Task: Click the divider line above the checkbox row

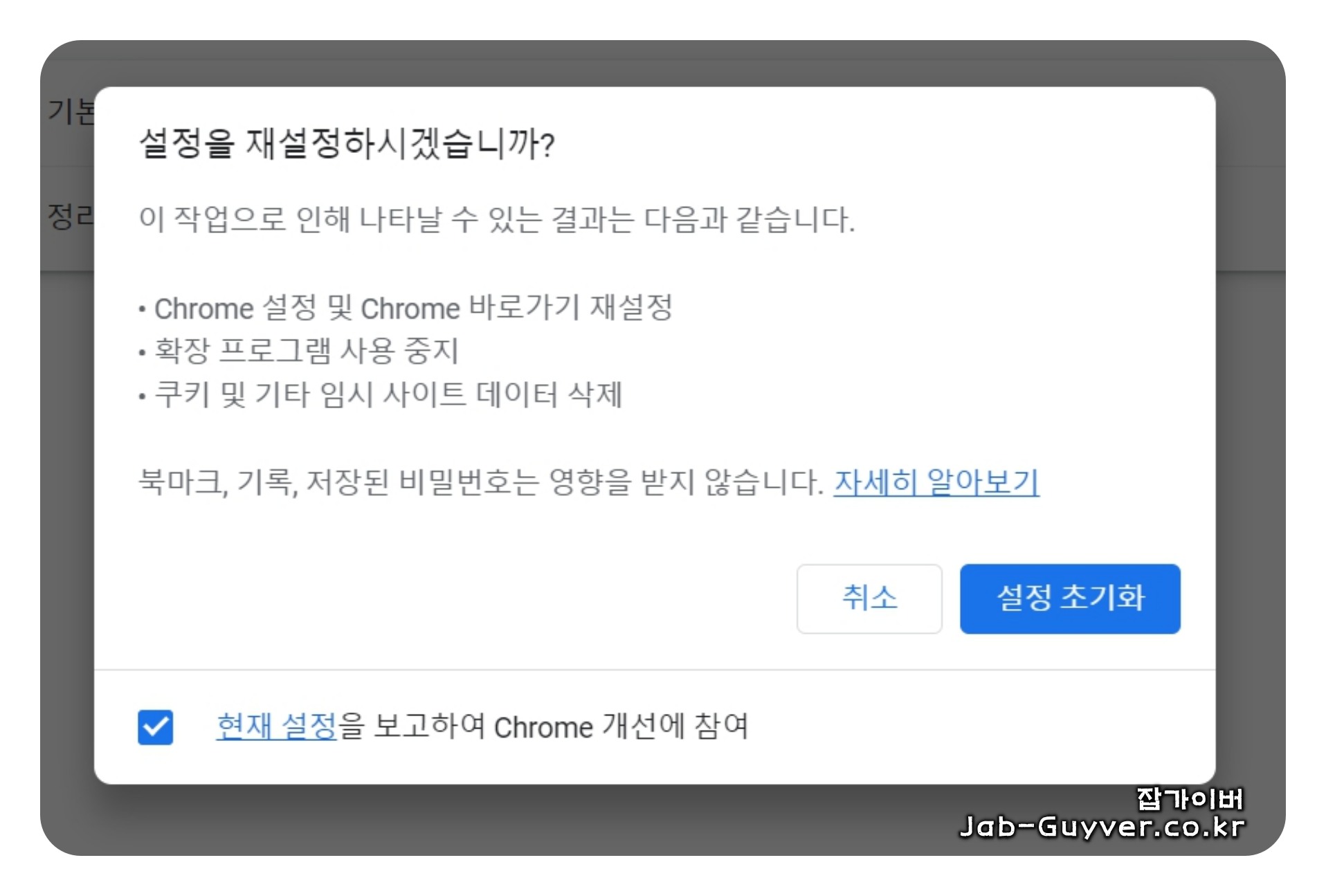Action: click(655, 670)
